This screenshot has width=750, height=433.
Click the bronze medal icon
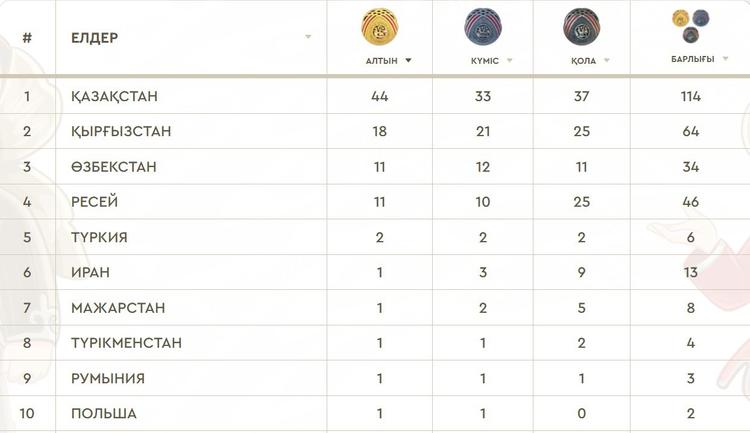click(582, 27)
